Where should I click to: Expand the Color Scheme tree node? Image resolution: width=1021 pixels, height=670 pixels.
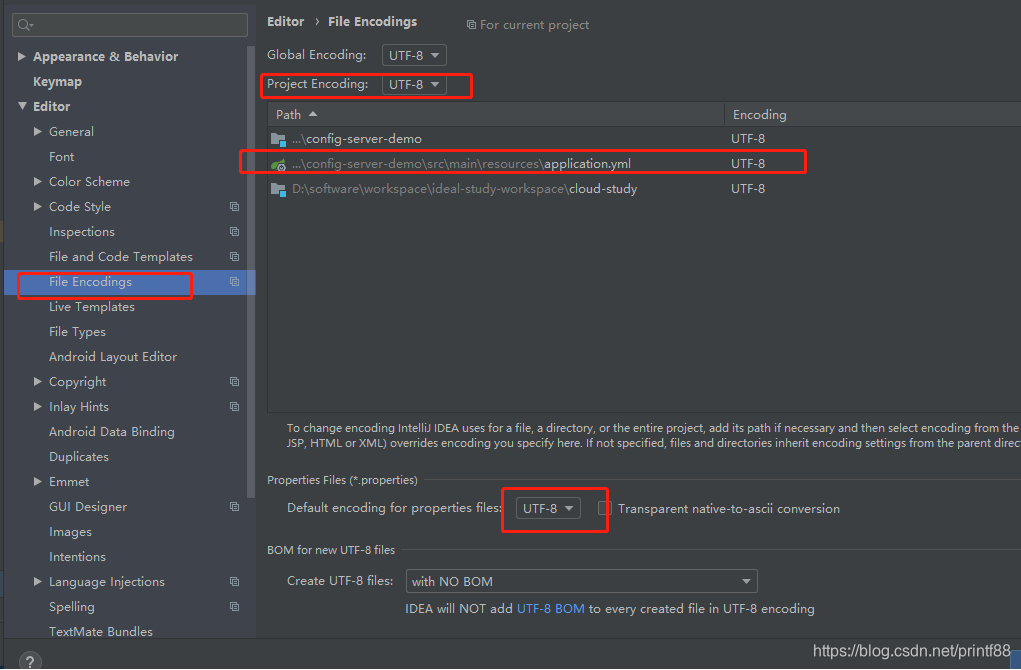point(38,182)
